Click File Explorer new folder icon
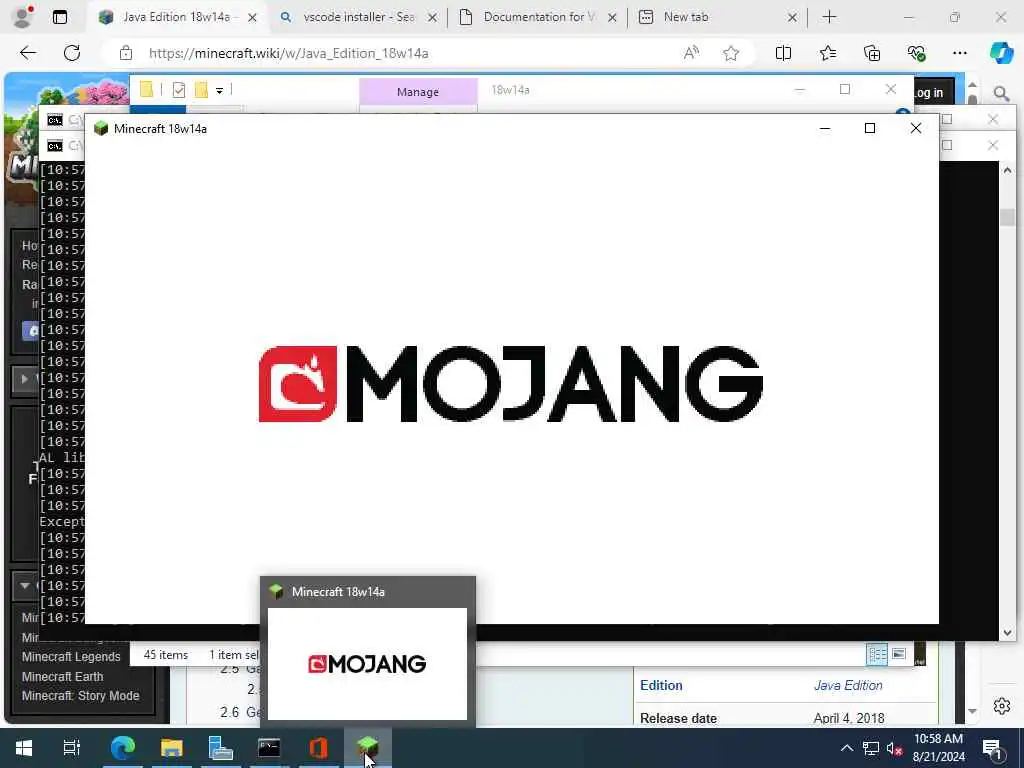The image size is (1024, 768). pos(201,90)
